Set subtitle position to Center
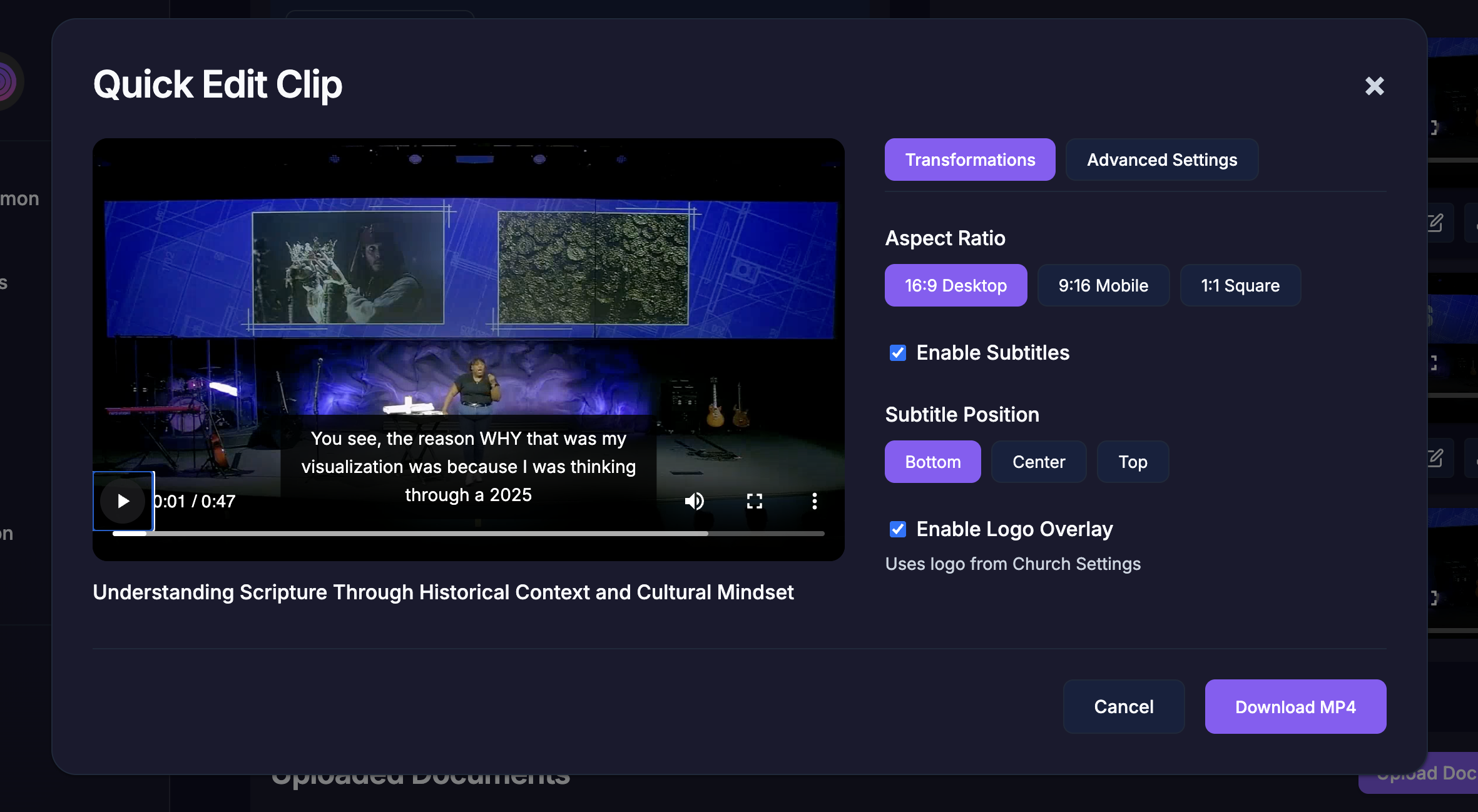 [x=1039, y=462]
